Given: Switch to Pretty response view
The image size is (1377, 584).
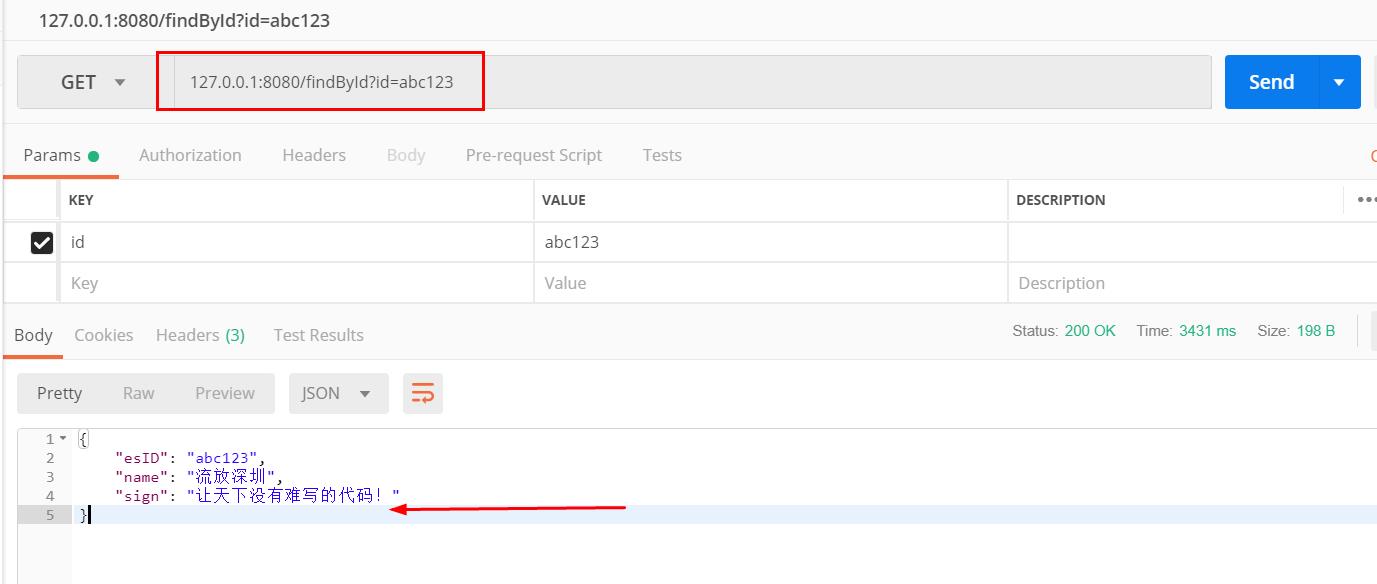Looking at the screenshot, I should (x=59, y=393).
